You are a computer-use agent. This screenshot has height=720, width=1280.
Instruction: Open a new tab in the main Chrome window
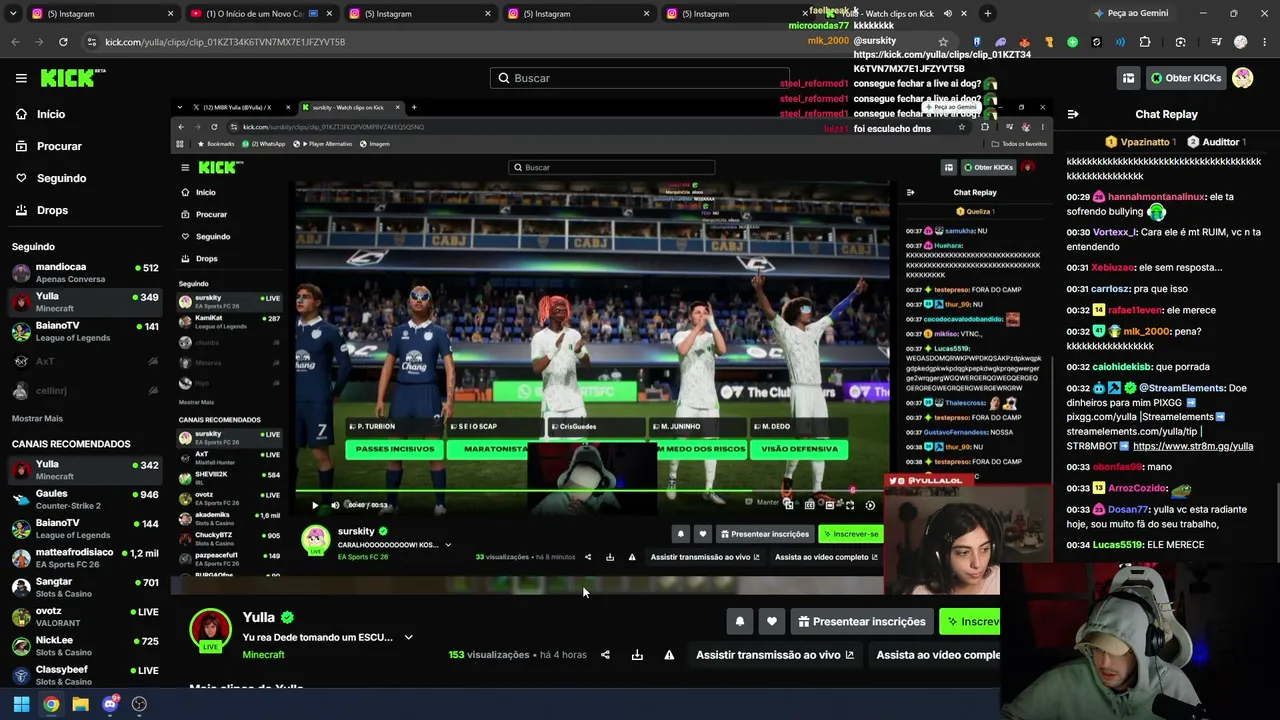tap(987, 13)
